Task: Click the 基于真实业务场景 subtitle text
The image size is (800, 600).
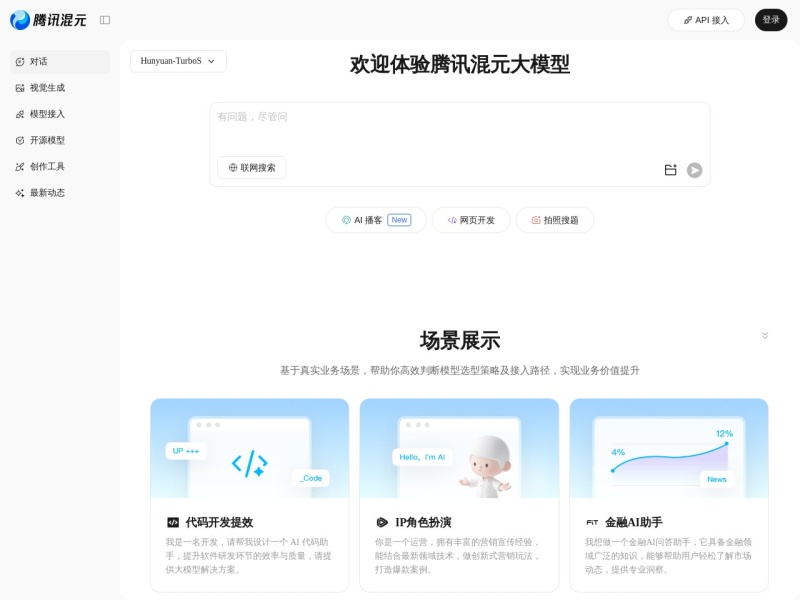Action: 459,370
